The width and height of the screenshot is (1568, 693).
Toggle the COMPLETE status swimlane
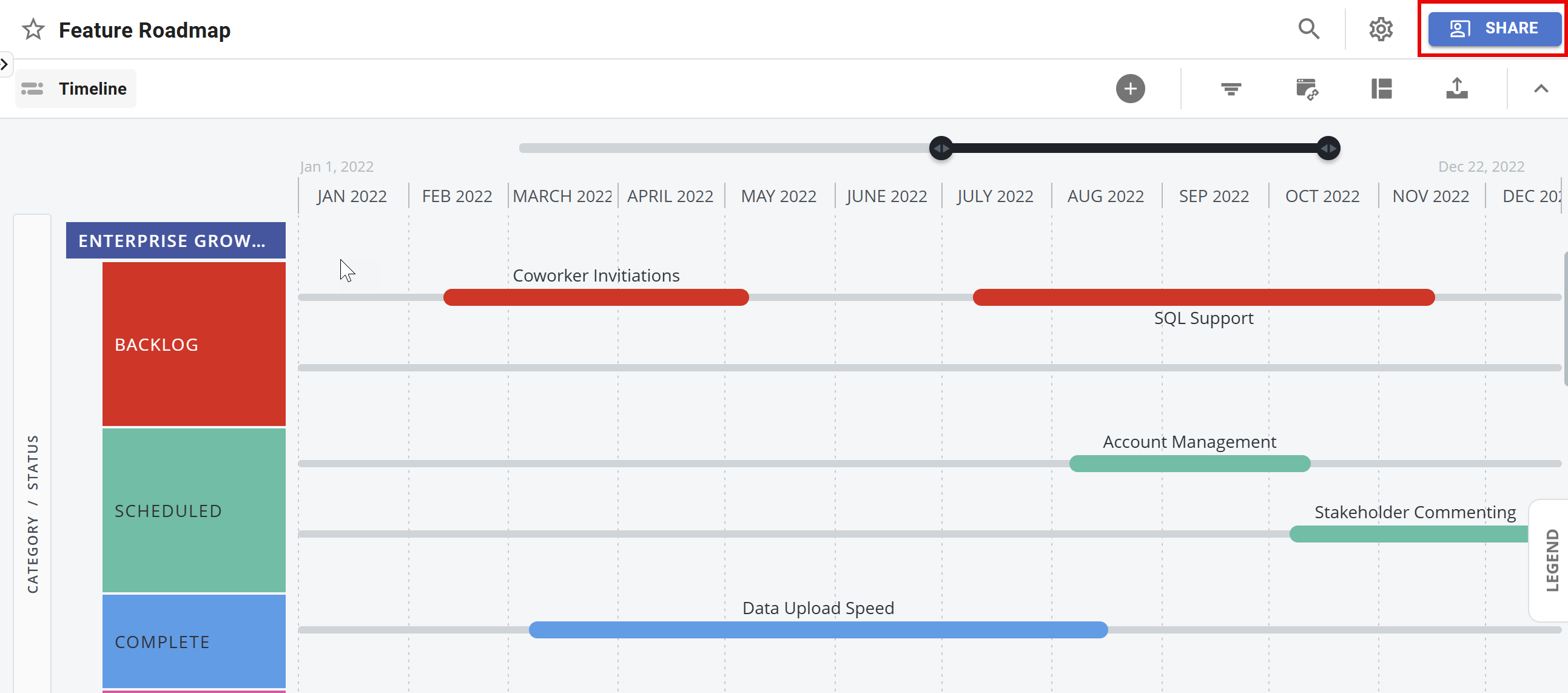[193, 641]
